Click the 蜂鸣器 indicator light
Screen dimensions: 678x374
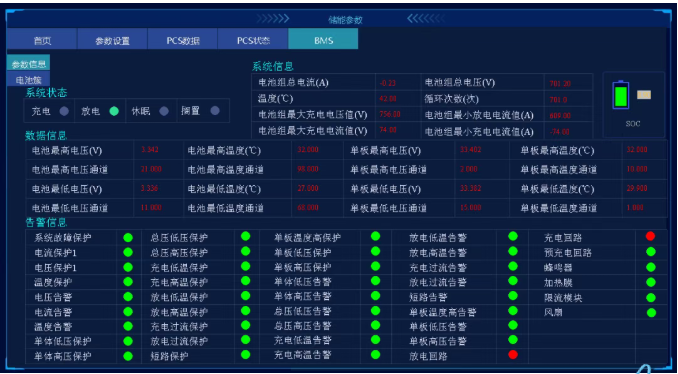[651, 267]
